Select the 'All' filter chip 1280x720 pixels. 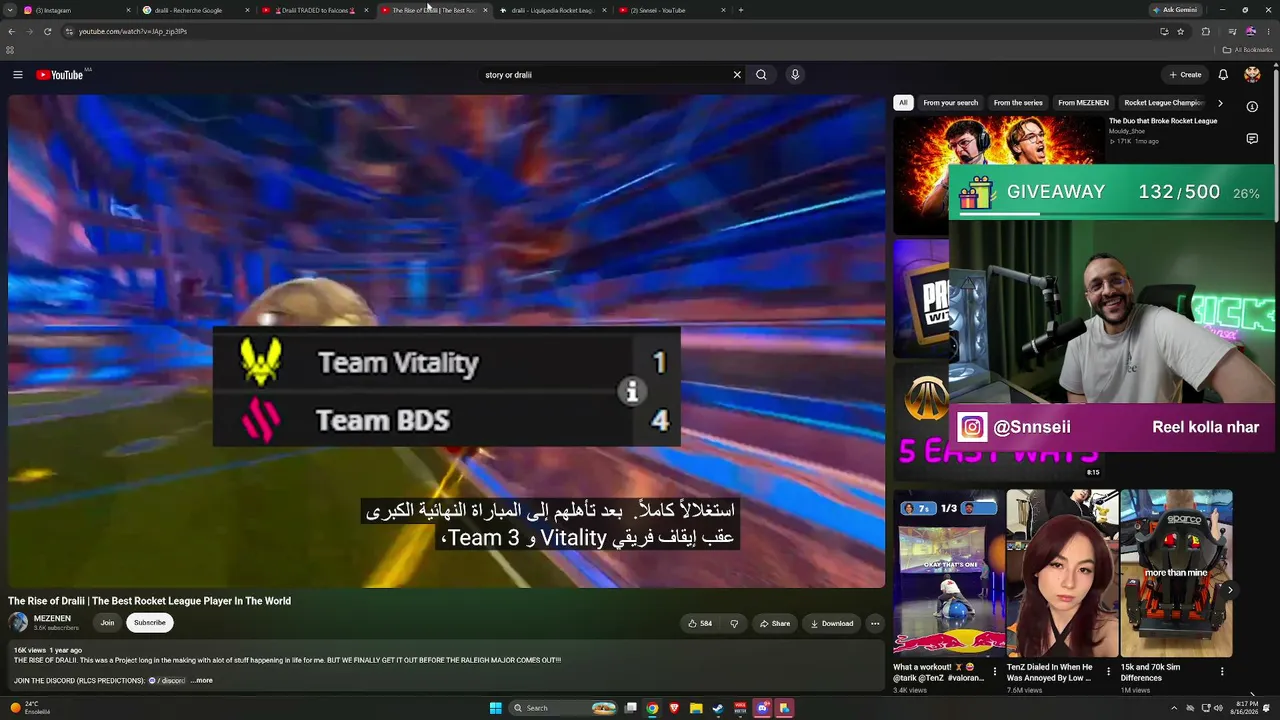click(x=903, y=103)
